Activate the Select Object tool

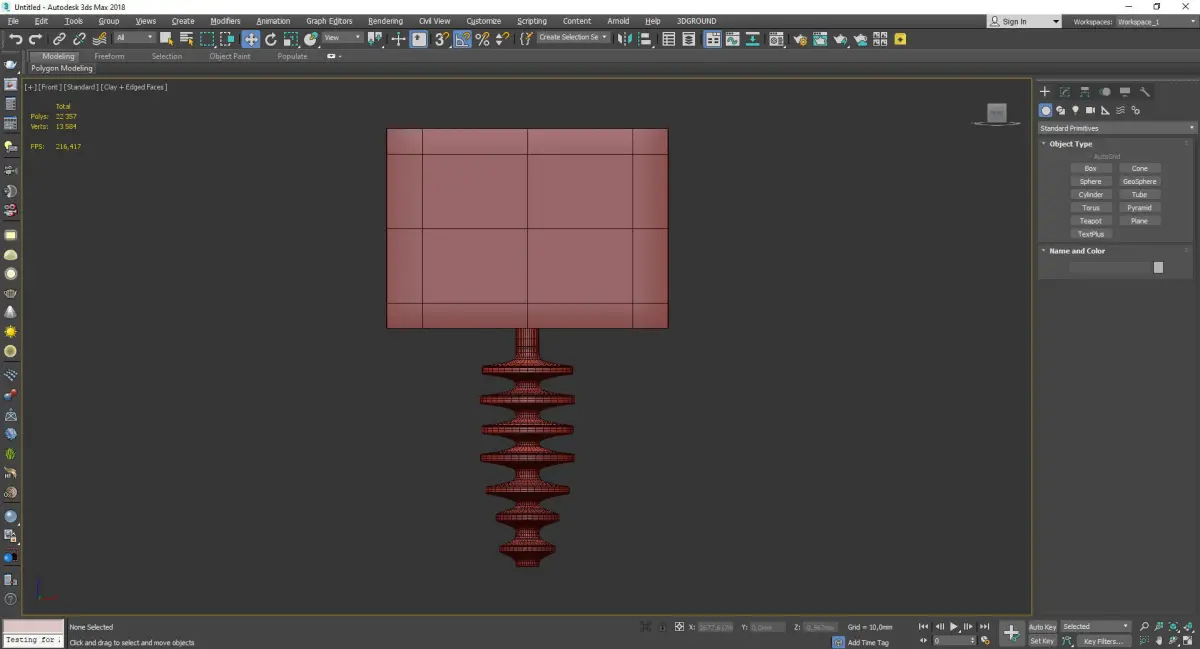point(166,39)
